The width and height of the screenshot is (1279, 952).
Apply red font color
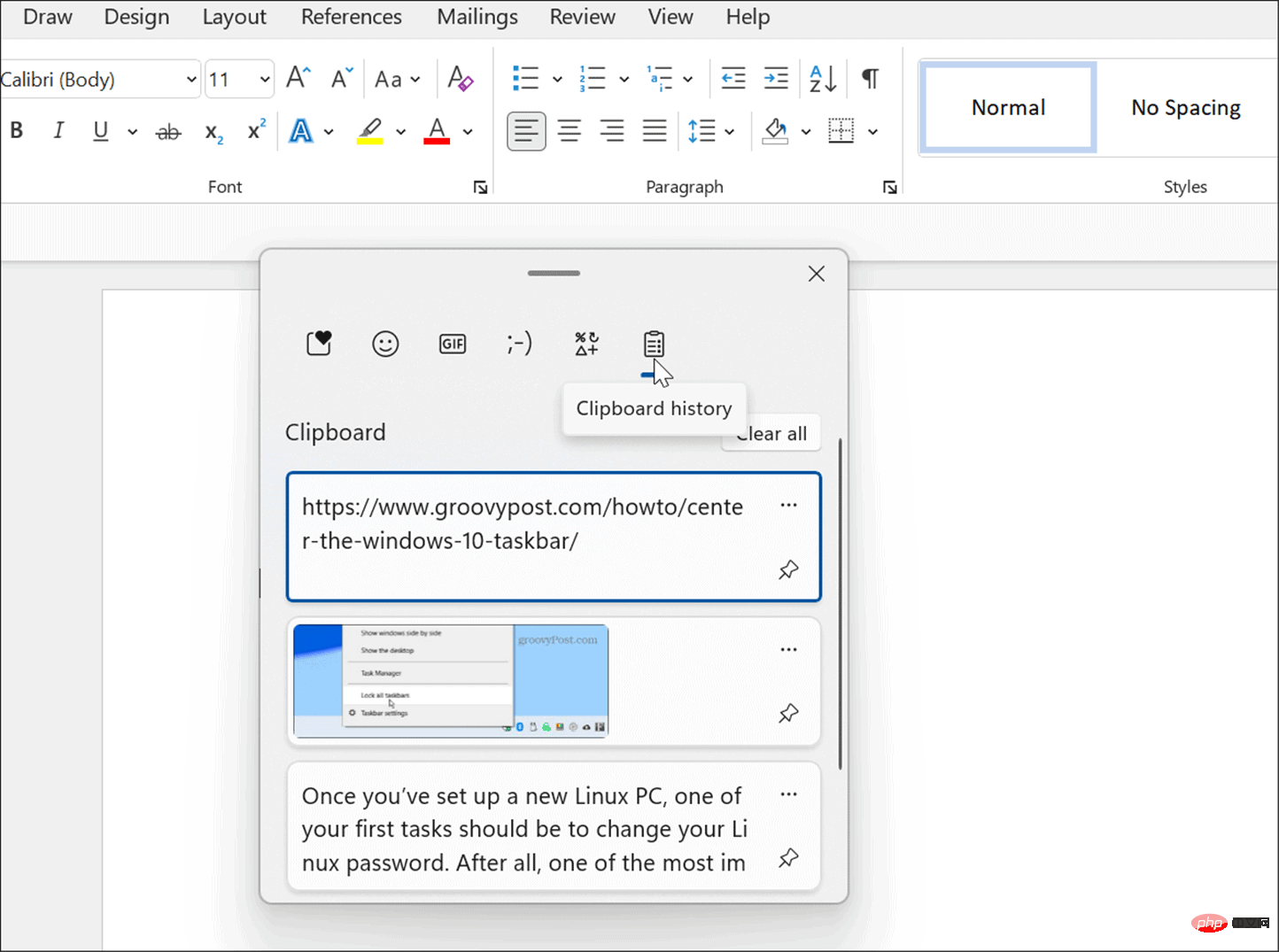[x=437, y=131]
